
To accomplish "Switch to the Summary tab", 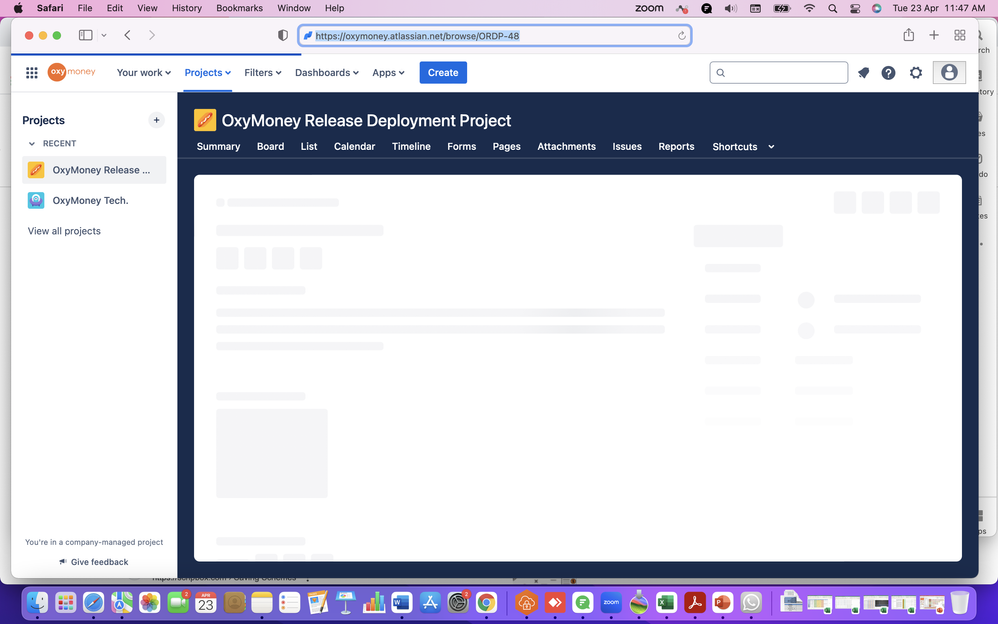I will click(x=218, y=146).
